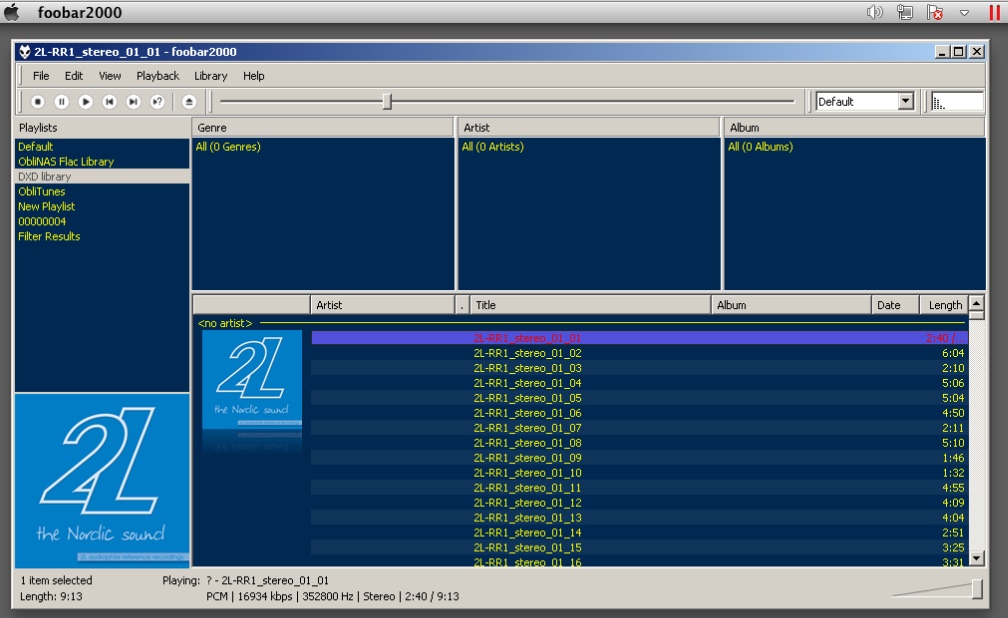This screenshot has width=1008, height=618.
Task: Open the Library menu
Action: [x=211, y=76]
